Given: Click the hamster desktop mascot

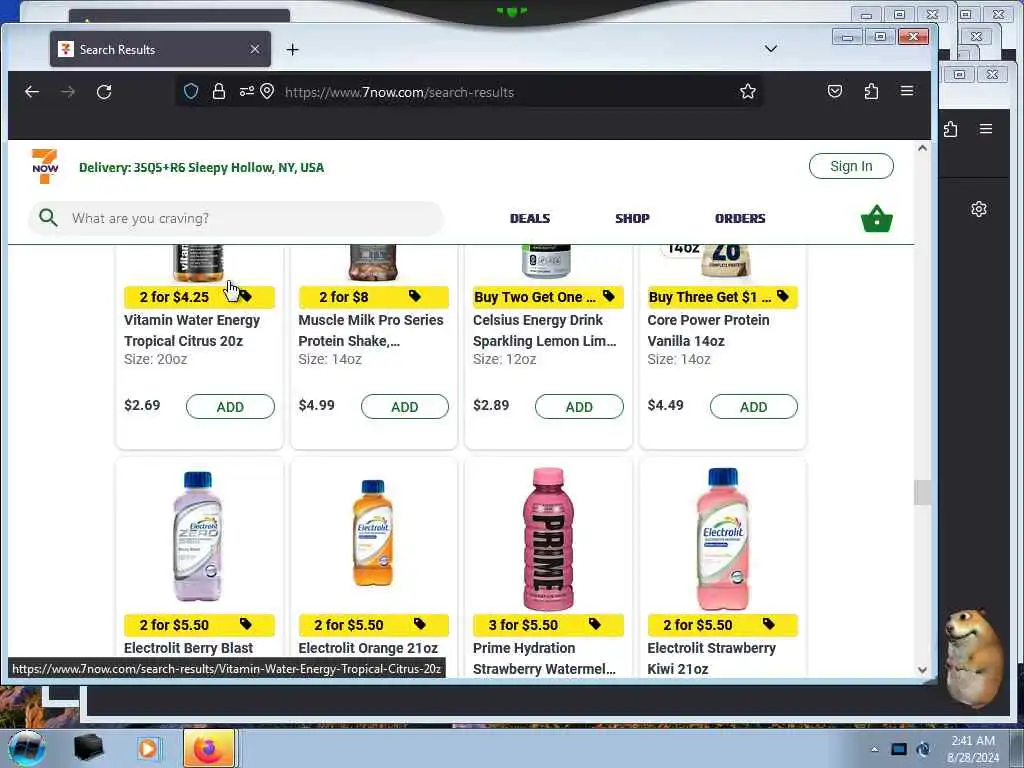Looking at the screenshot, I should [x=974, y=659].
